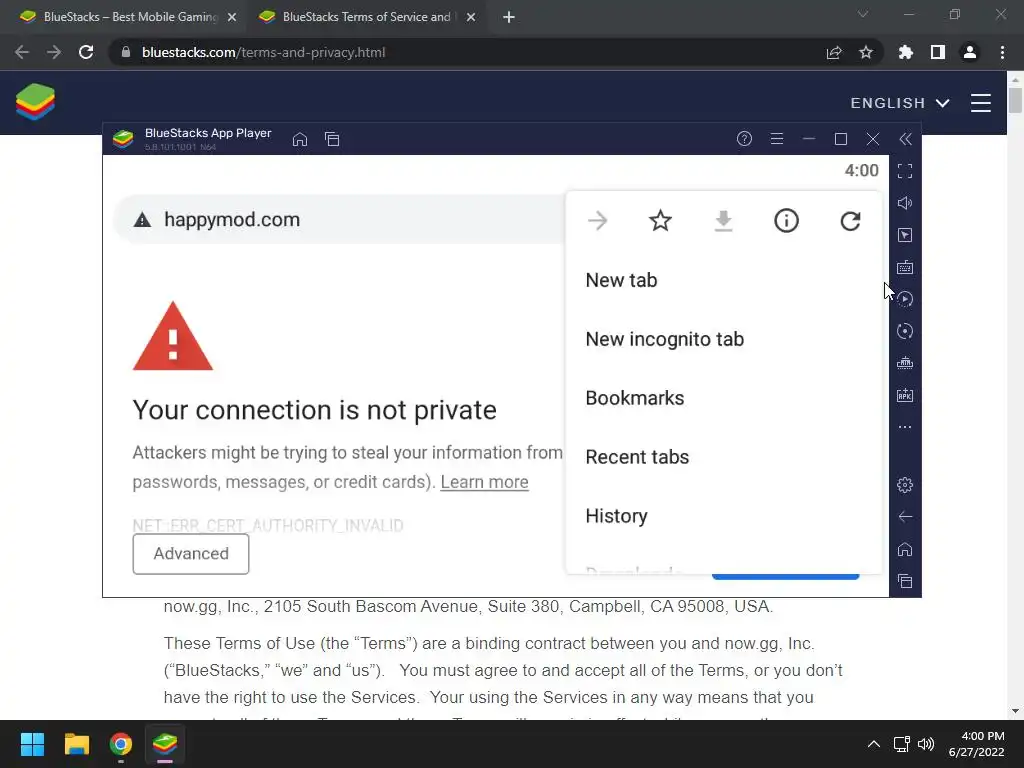Open File Explorer from taskbar
Image resolution: width=1024 pixels, height=768 pixels.
coord(76,744)
